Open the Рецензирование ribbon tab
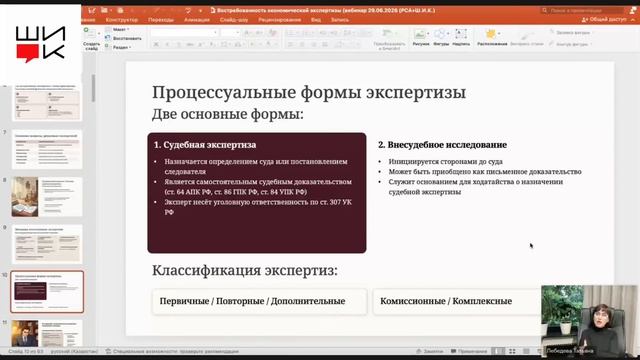The width and height of the screenshot is (640, 360). click(x=280, y=20)
